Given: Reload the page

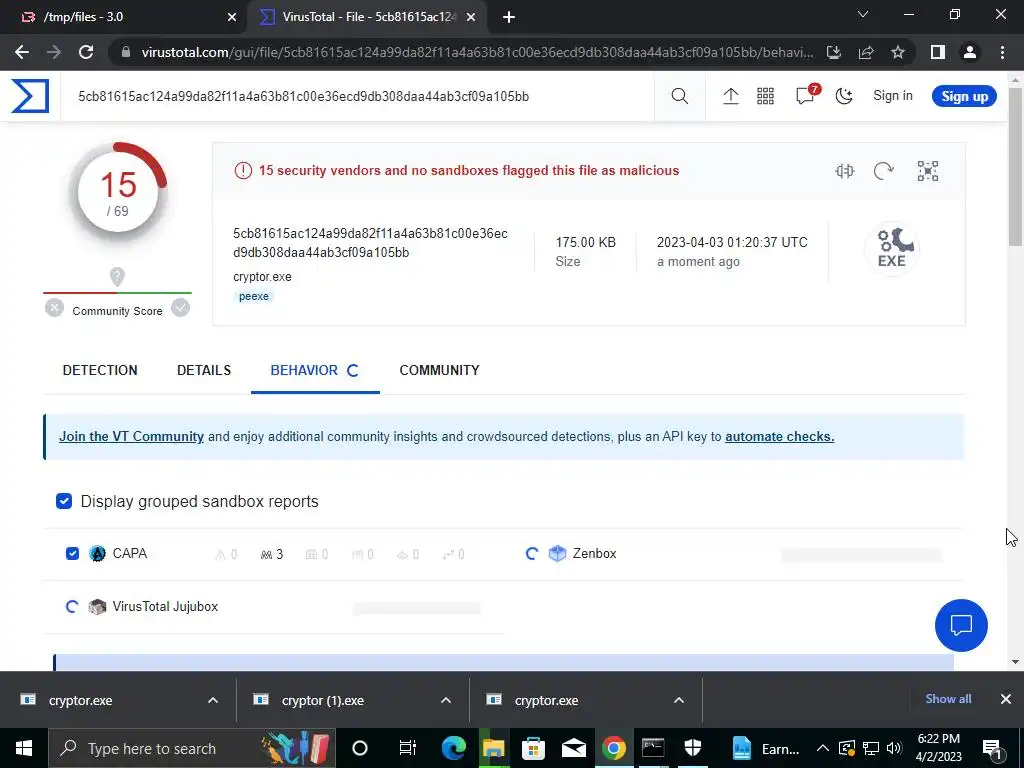Looking at the screenshot, I should (86, 52).
